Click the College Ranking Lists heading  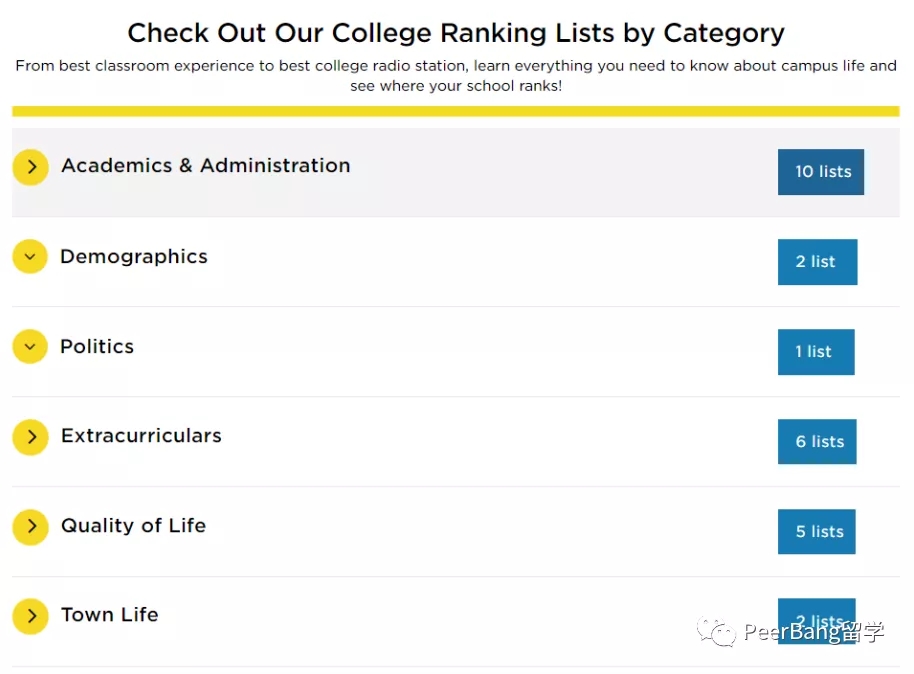(x=456, y=33)
